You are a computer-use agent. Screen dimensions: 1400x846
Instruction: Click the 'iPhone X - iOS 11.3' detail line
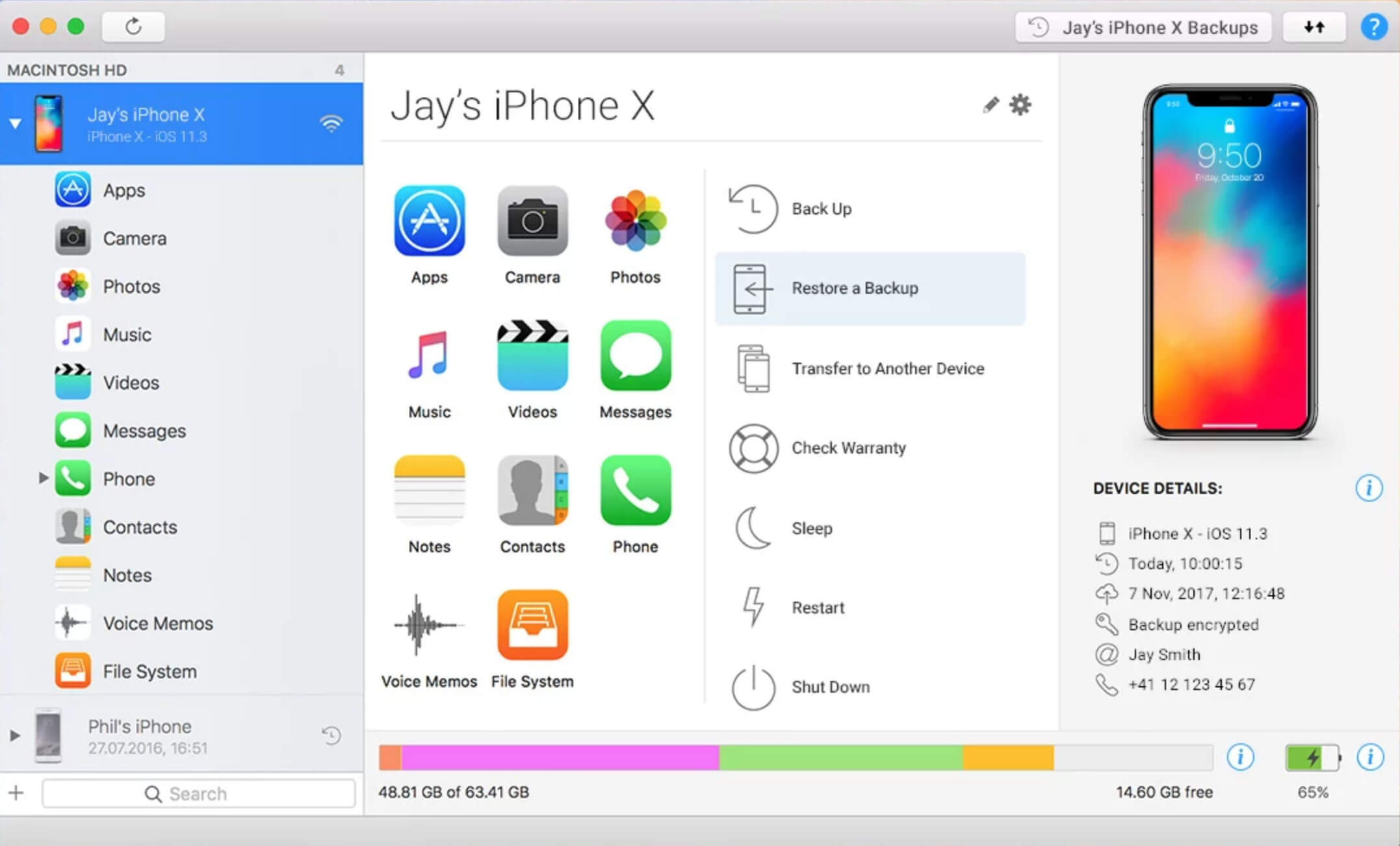coord(1197,533)
